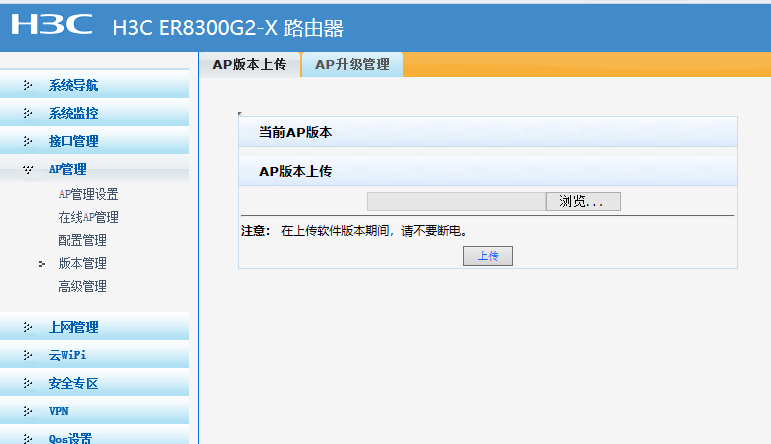Viewport: 771px width, 444px height.
Task: Go to 版本管理 submenu item
Action: click(x=82, y=264)
